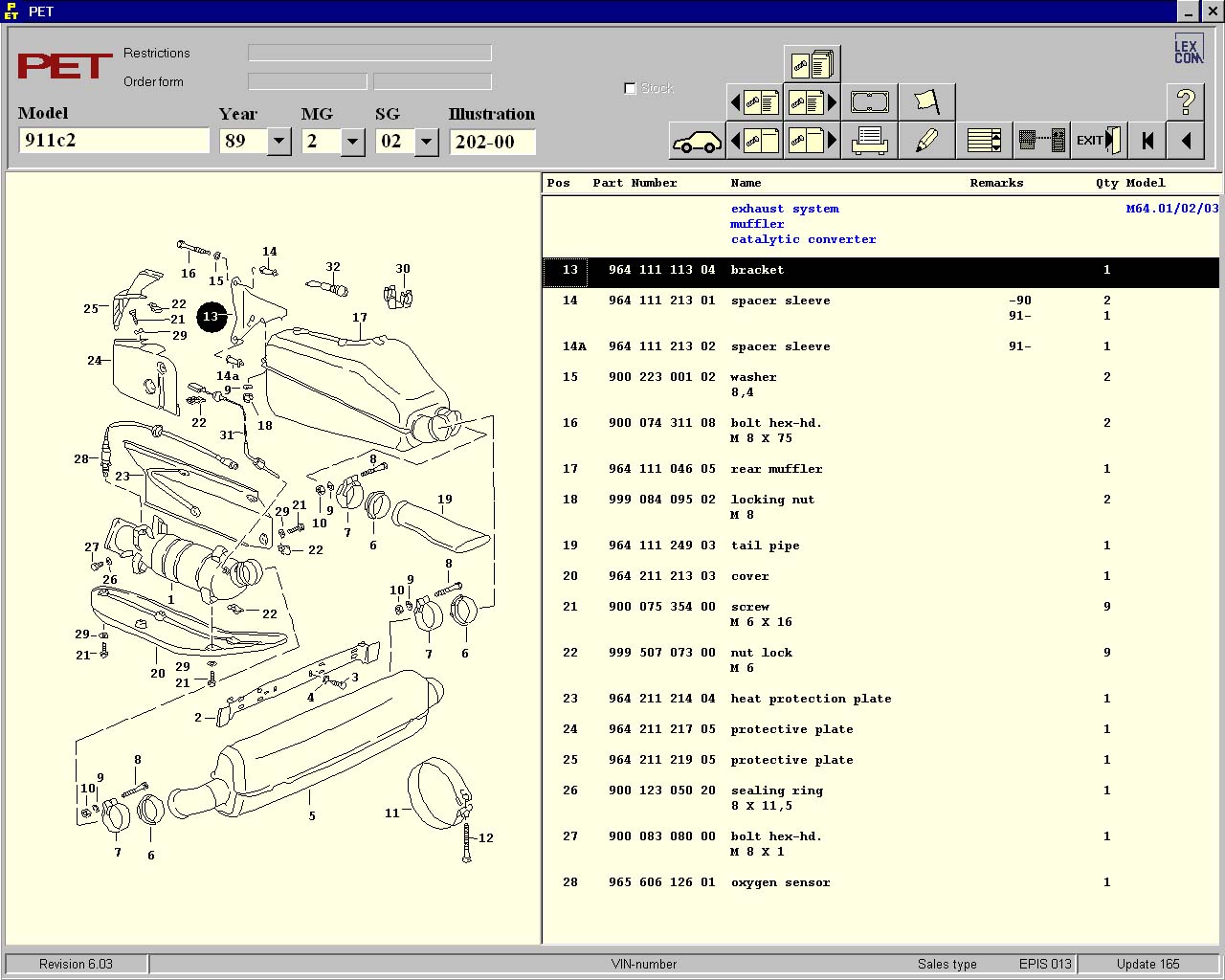The height and width of the screenshot is (980, 1225).
Task: Click the stacked pages overview icon
Action: pyautogui.click(x=812, y=65)
